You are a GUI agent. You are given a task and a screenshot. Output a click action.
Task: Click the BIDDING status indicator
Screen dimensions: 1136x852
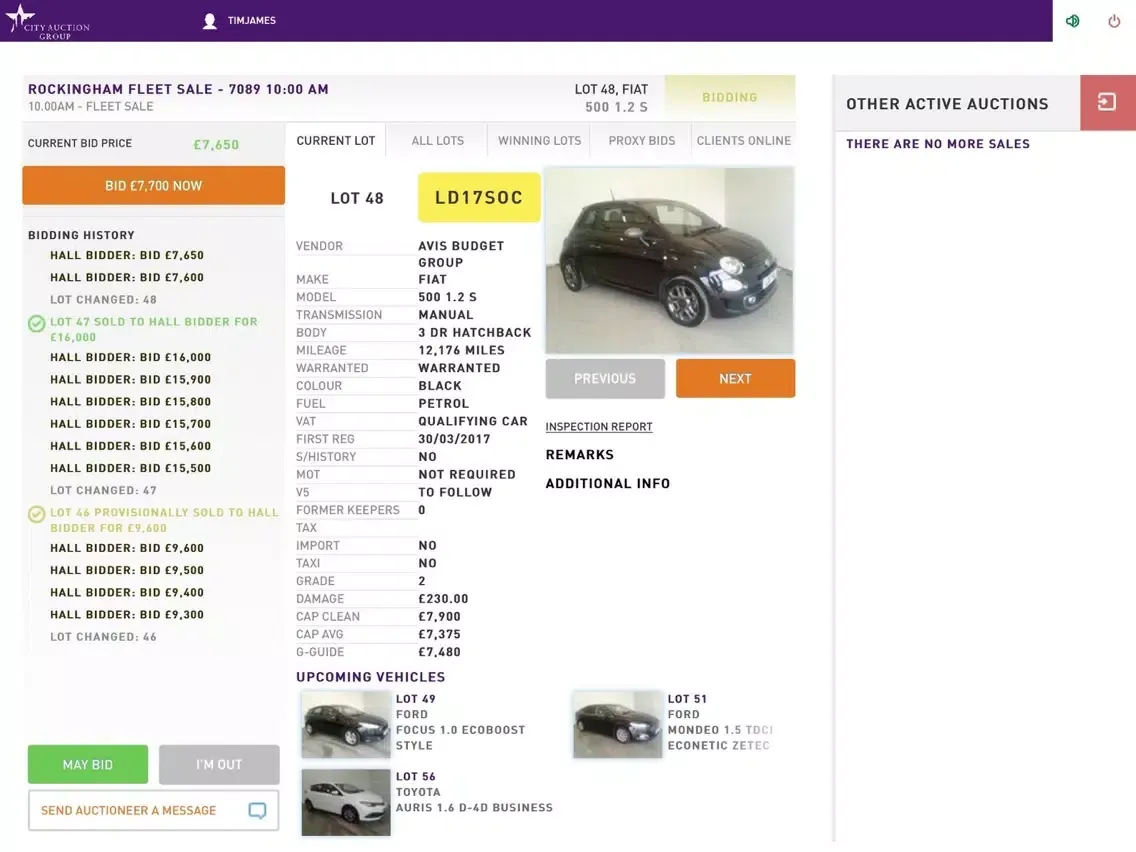(x=730, y=97)
